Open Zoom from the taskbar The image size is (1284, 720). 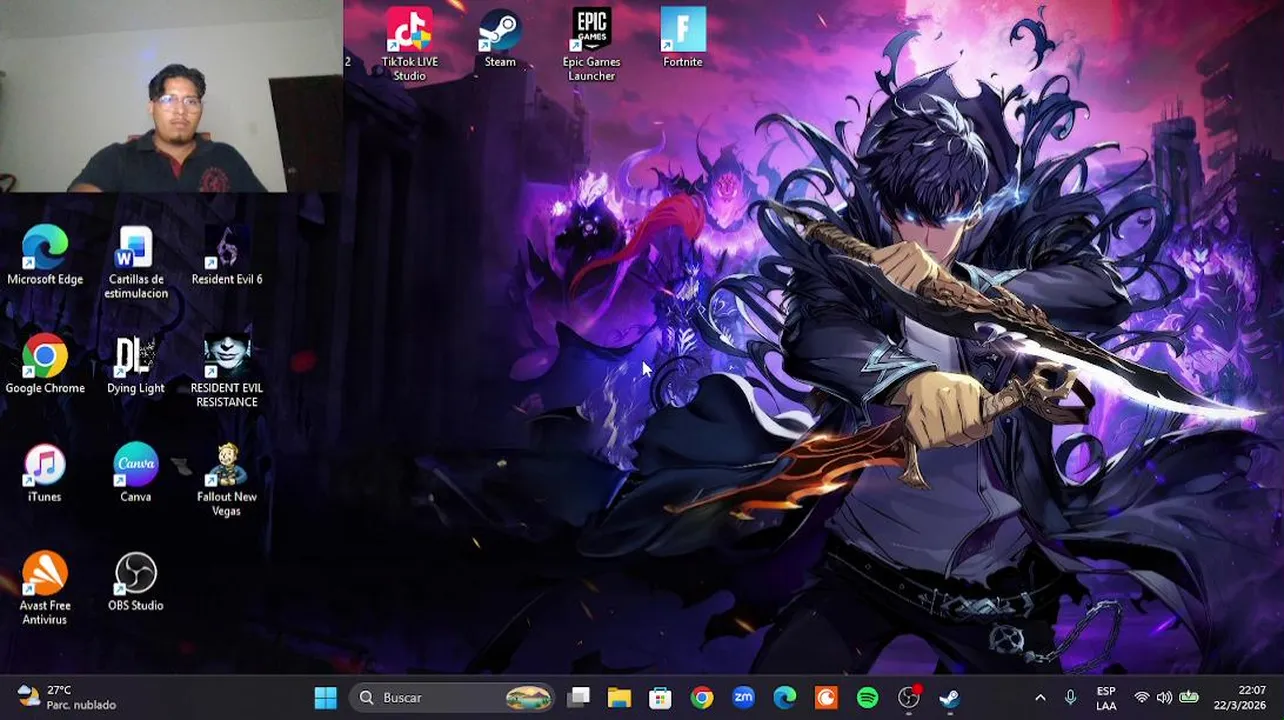743,697
